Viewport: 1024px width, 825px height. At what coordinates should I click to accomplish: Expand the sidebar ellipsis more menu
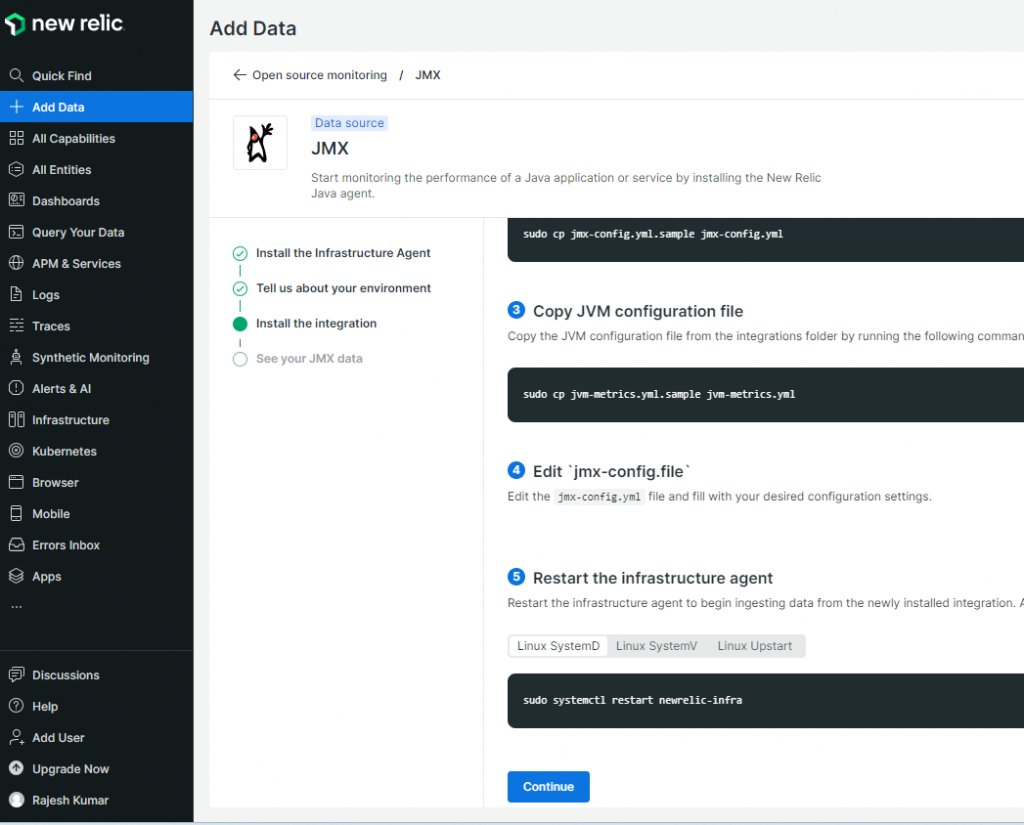(x=15, y=606)
